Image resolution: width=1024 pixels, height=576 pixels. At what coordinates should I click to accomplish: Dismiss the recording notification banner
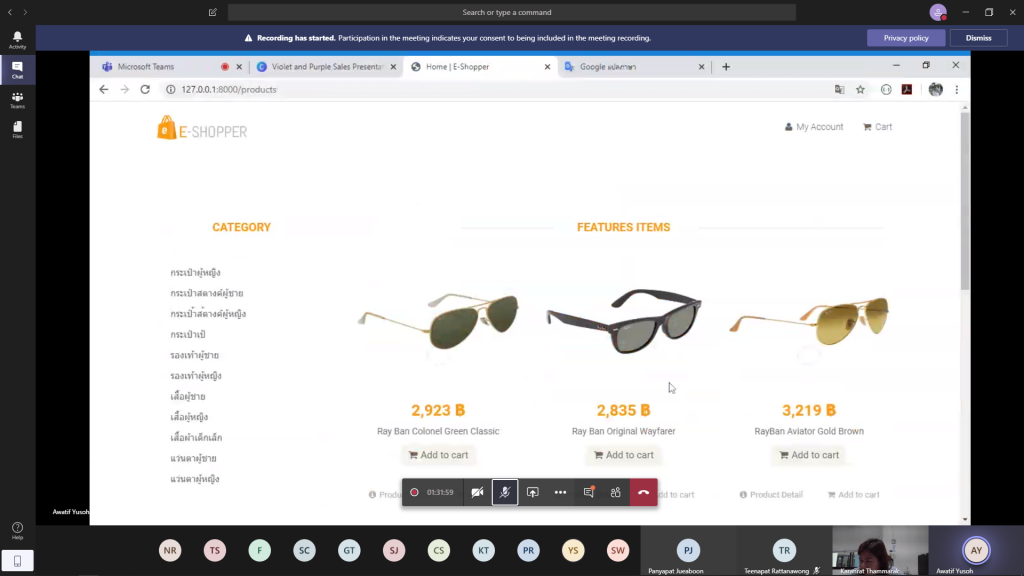(978, 38)
